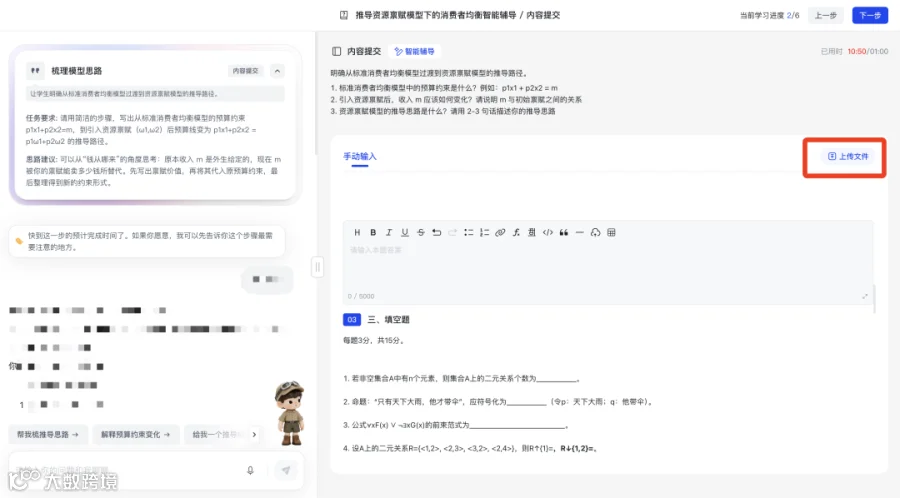Insert hyperlink via chain icon
Viewport: 900px width, 498px height.
500,232
